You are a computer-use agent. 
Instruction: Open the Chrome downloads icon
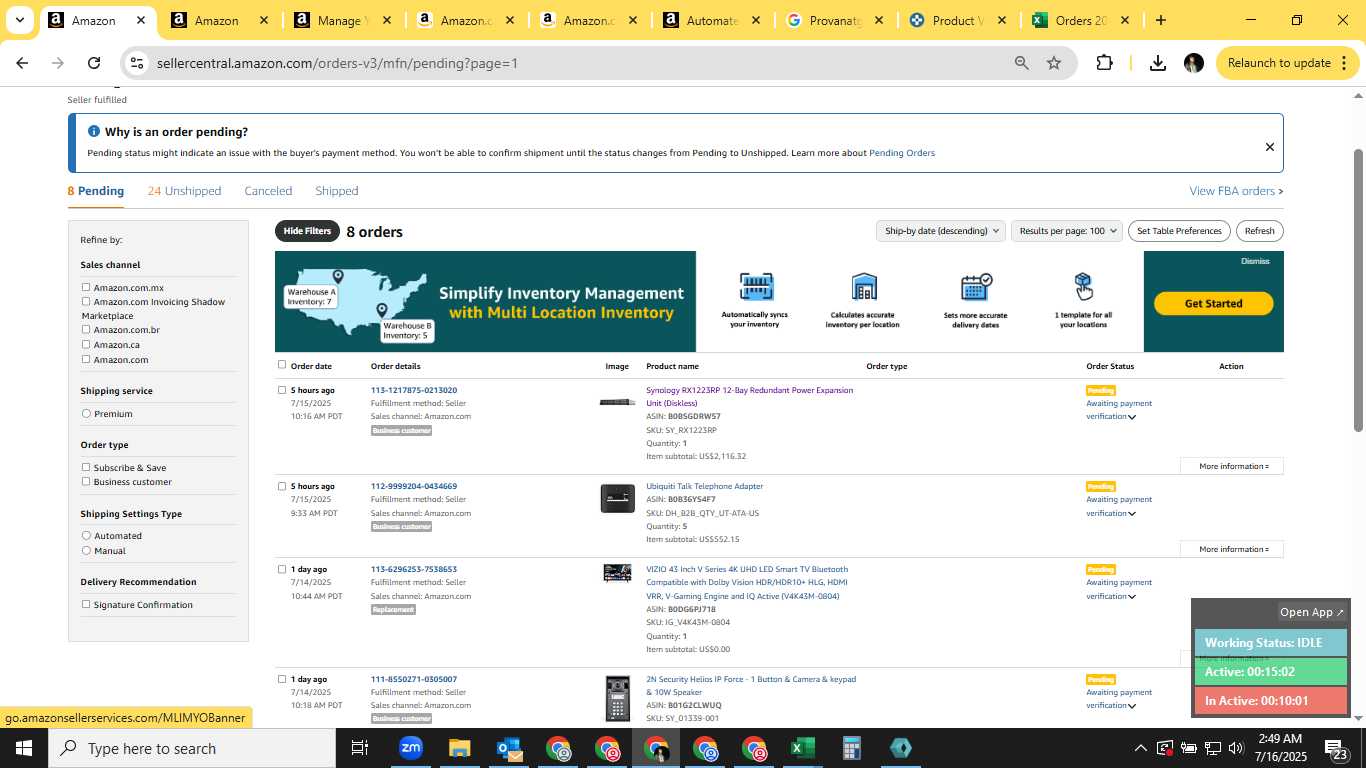[x=1158, y=63]
